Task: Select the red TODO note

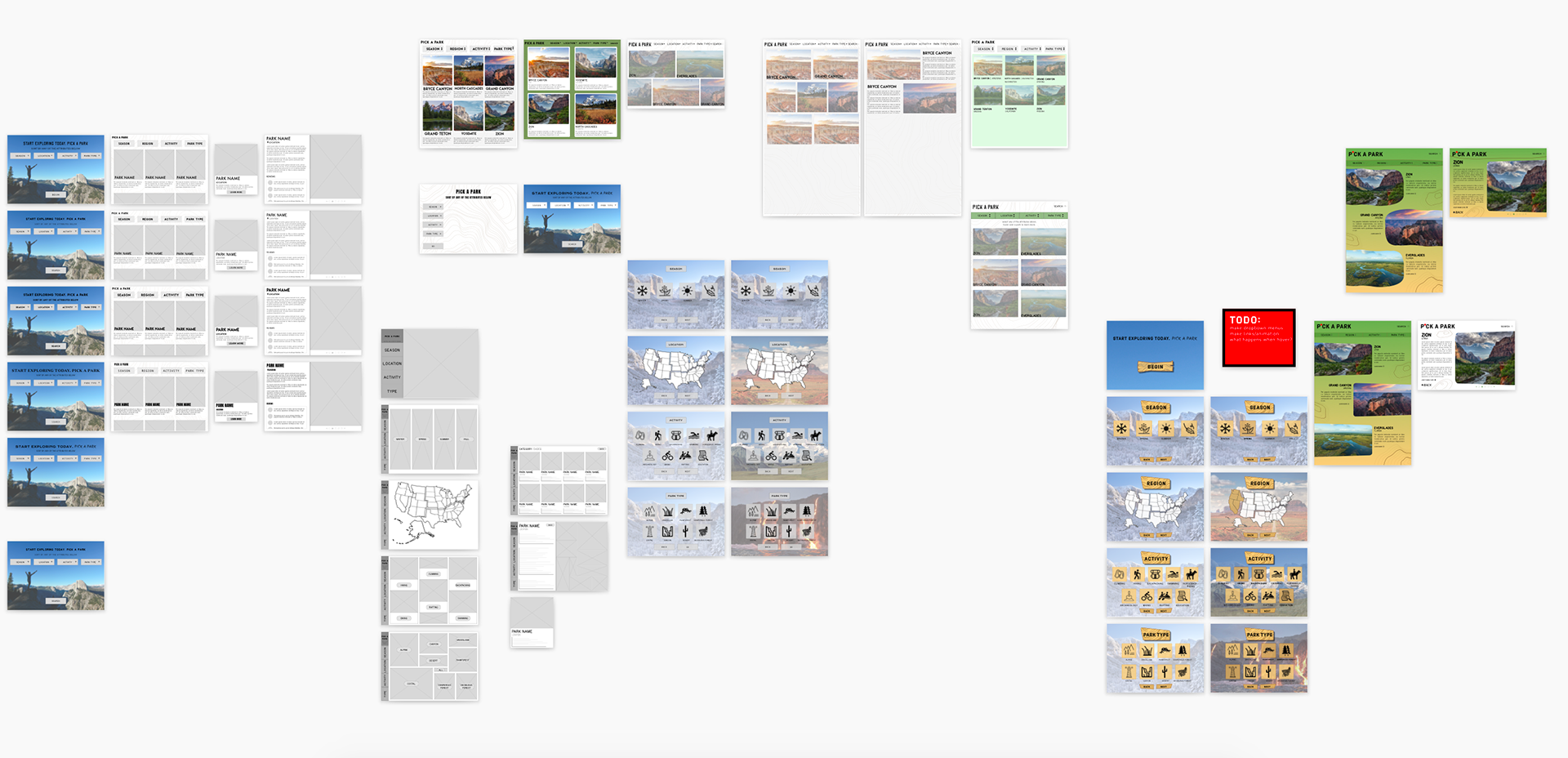Action: click(1259, 337)
